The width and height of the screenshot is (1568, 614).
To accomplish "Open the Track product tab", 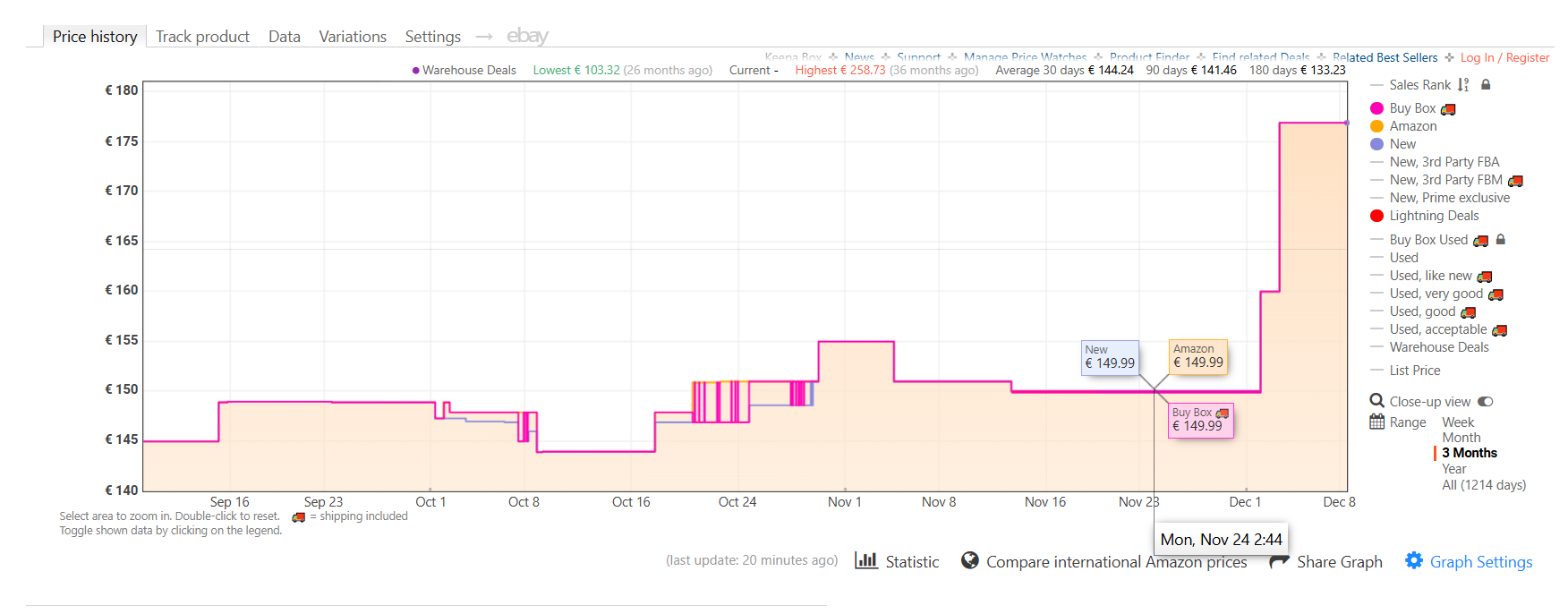I will [x=202, y=37].
